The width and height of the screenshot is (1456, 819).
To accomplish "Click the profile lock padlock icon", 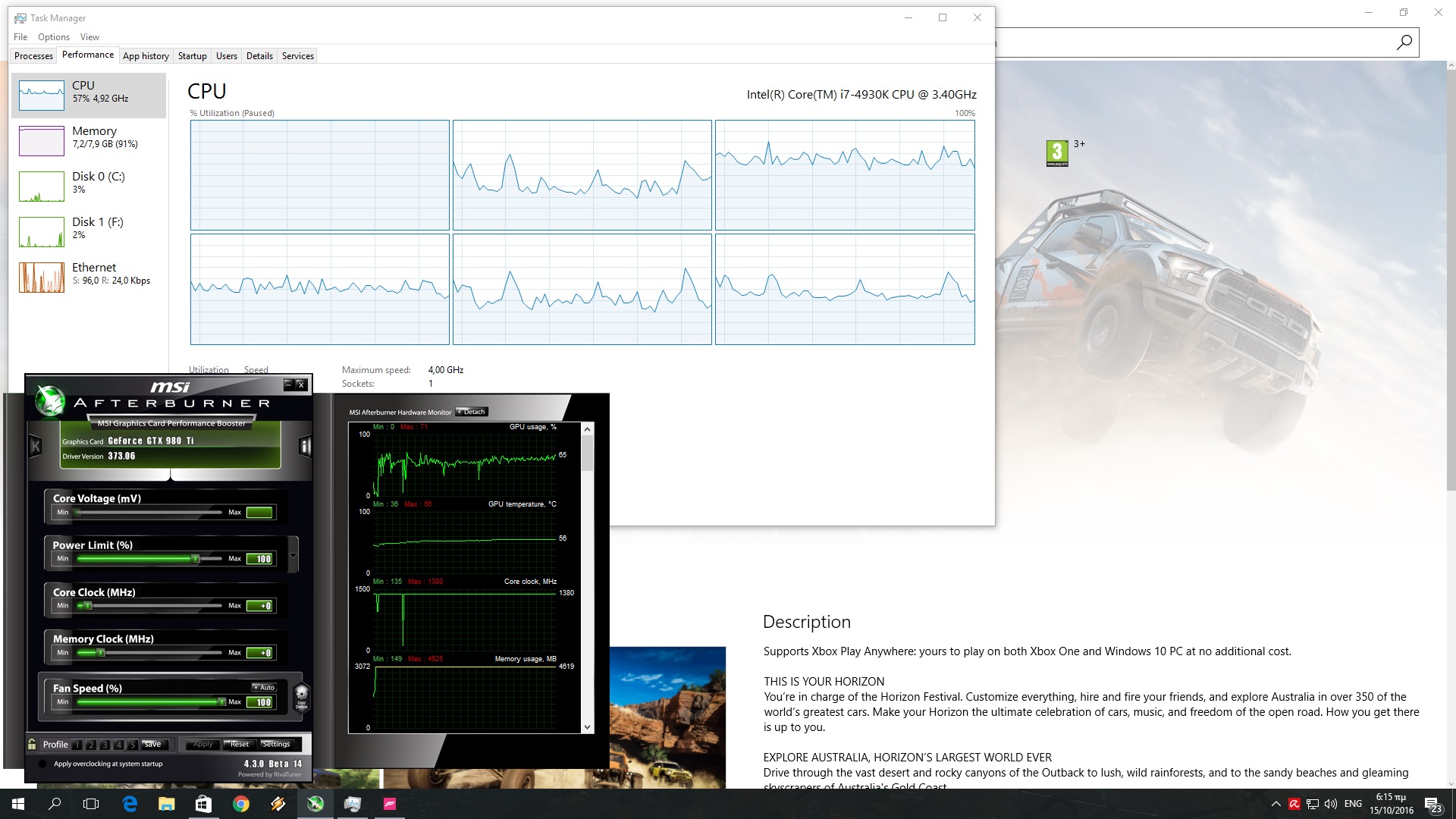I will [32, 744].
